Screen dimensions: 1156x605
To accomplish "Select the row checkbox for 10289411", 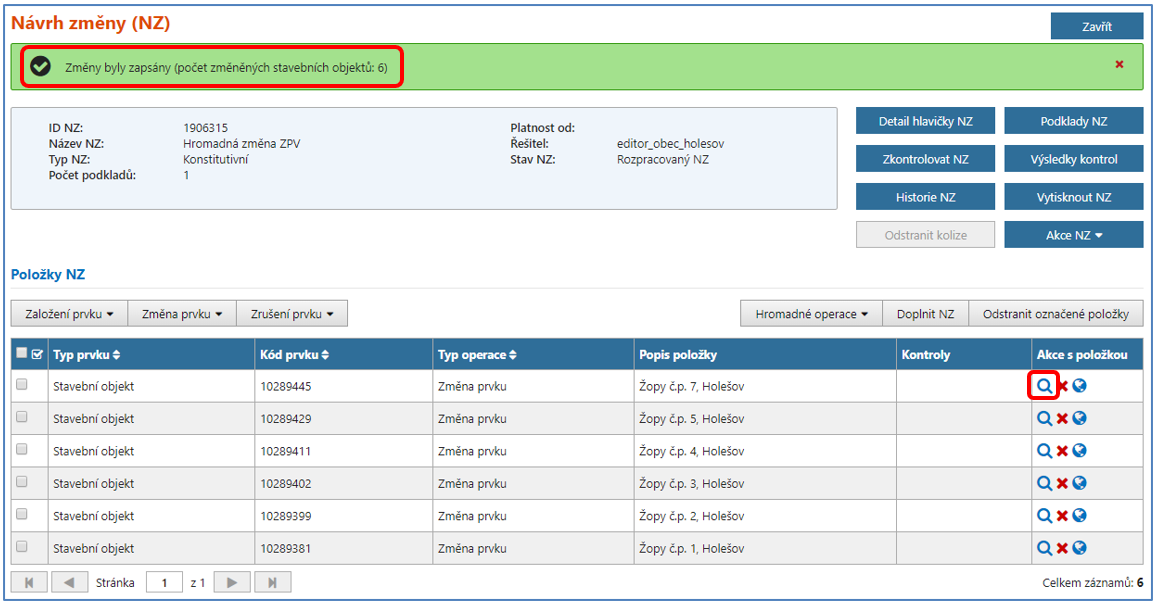I will [22, 450].
